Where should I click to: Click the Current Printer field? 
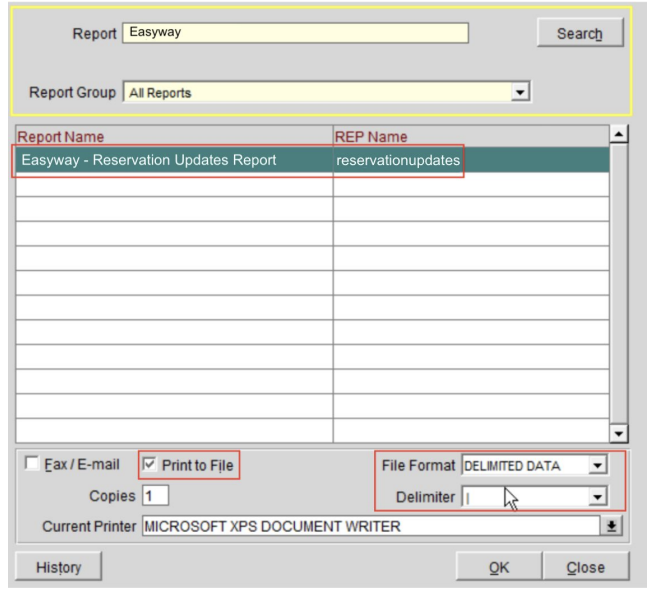pos(371,526)
